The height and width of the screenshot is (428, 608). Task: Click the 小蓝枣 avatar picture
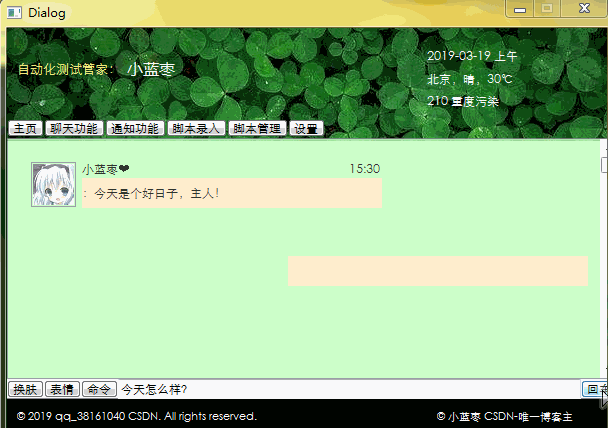54,185
